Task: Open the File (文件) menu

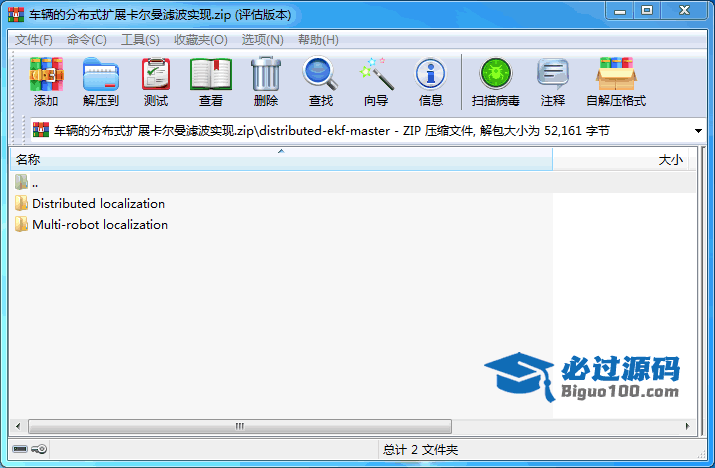Action: coord(34,40)
